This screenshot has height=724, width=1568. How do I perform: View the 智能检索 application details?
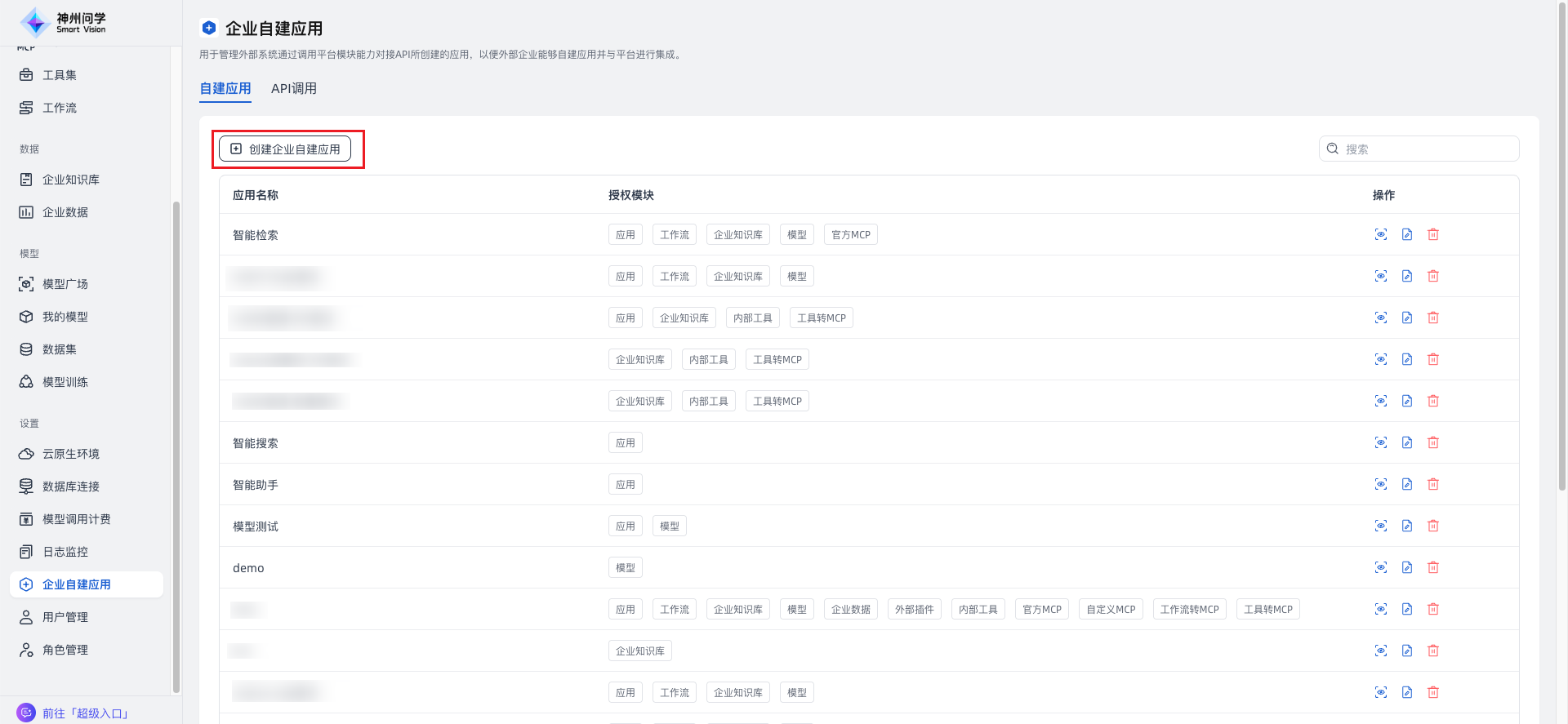(1380, 234)
